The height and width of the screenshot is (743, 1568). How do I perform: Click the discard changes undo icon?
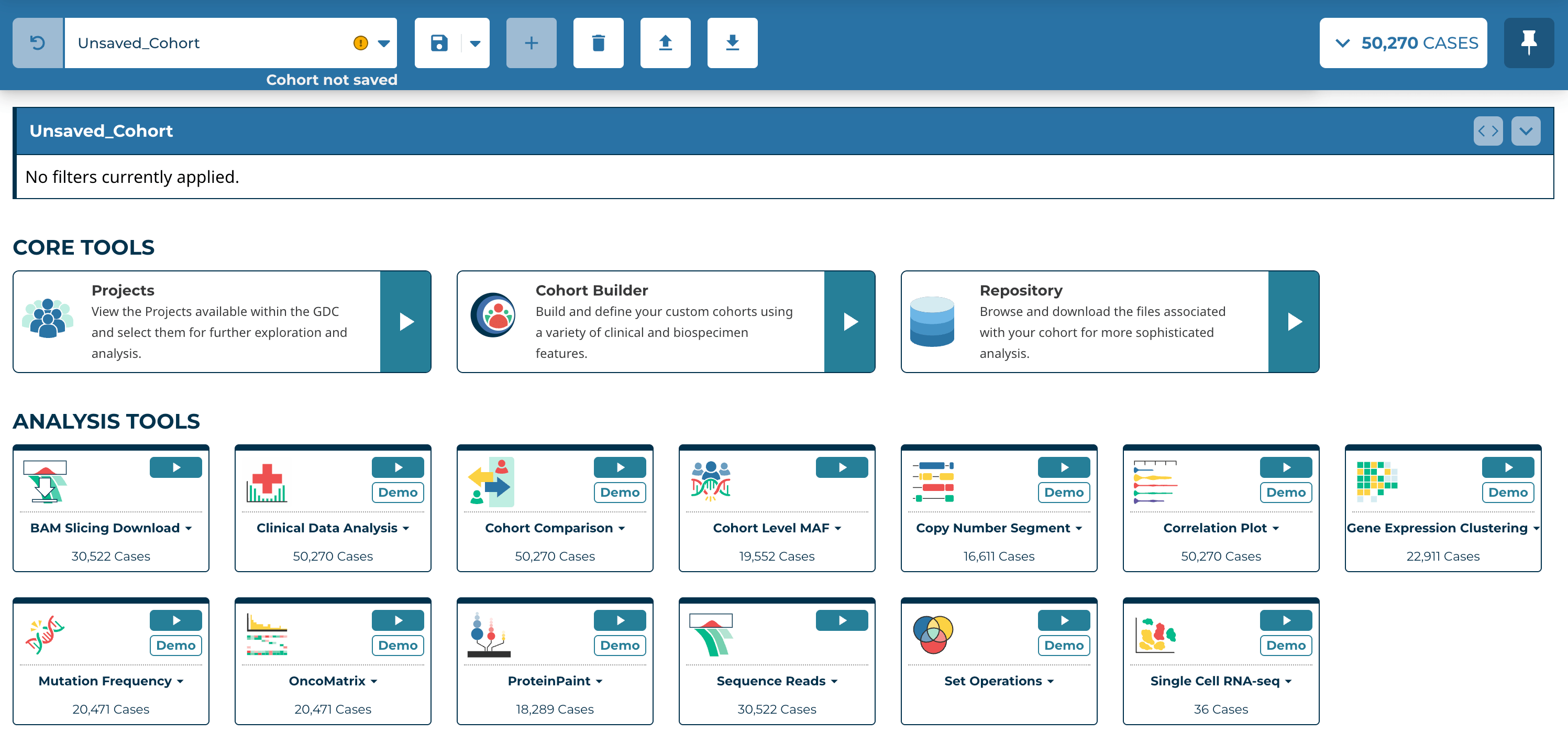coord(38,42)
